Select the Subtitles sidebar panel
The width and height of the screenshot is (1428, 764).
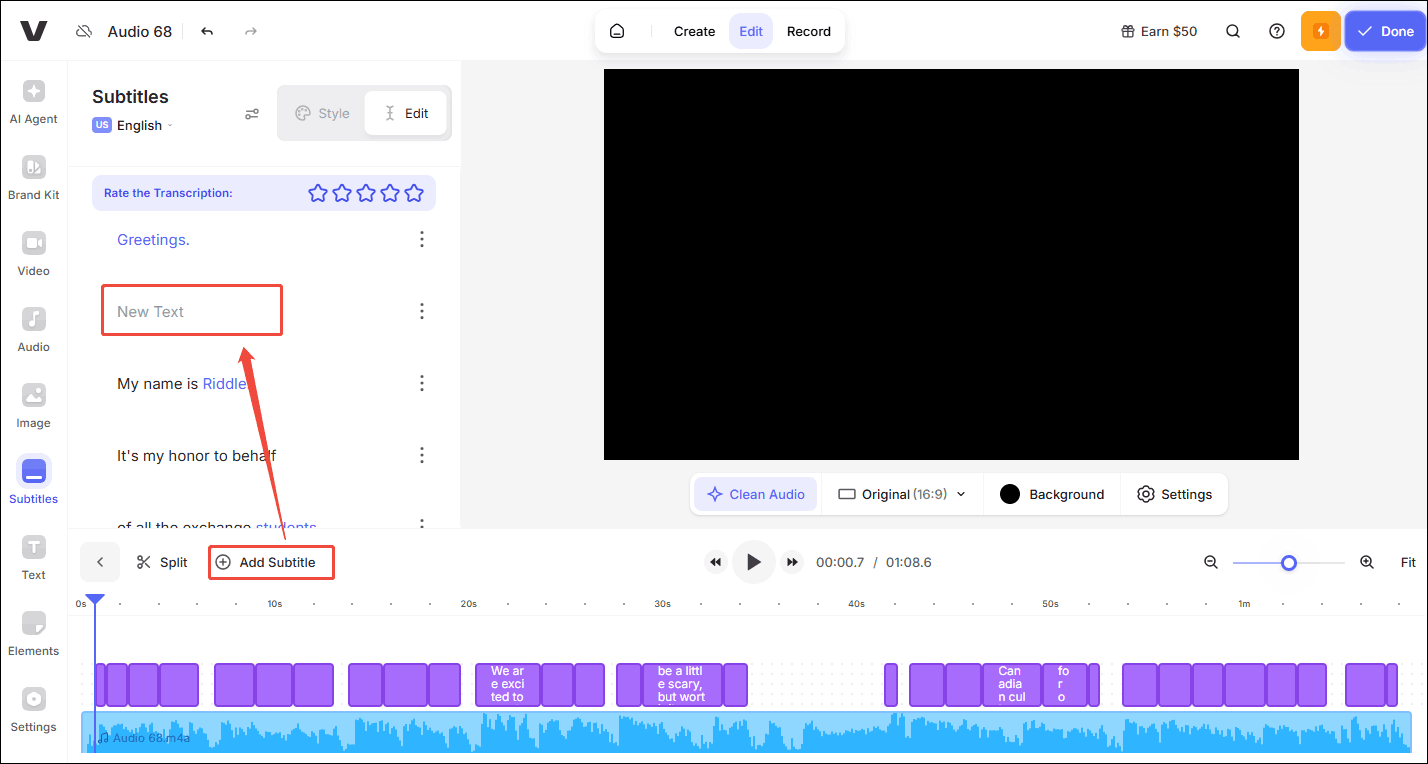[x=34, y=482]
